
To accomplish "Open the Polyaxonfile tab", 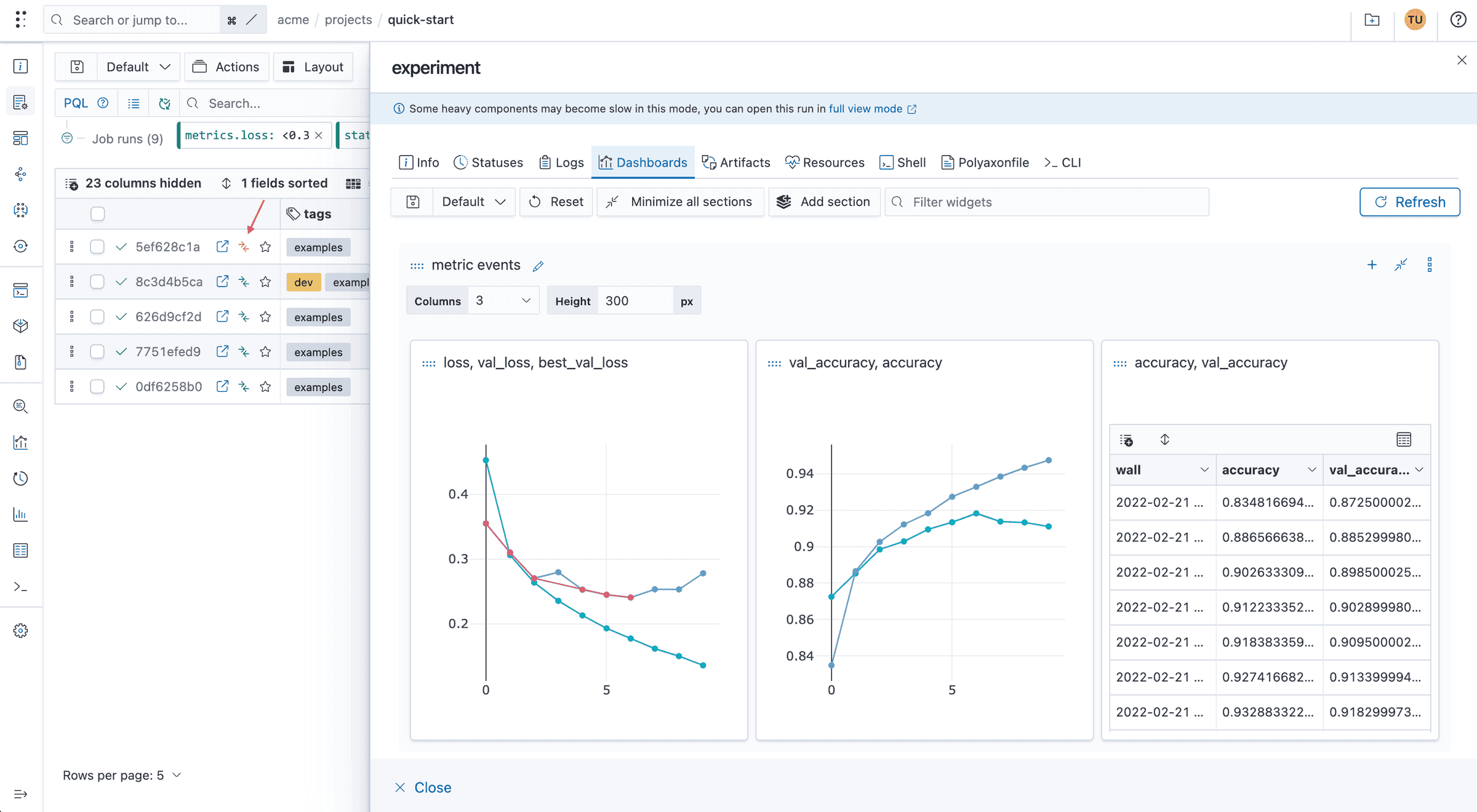I will 985,162.
